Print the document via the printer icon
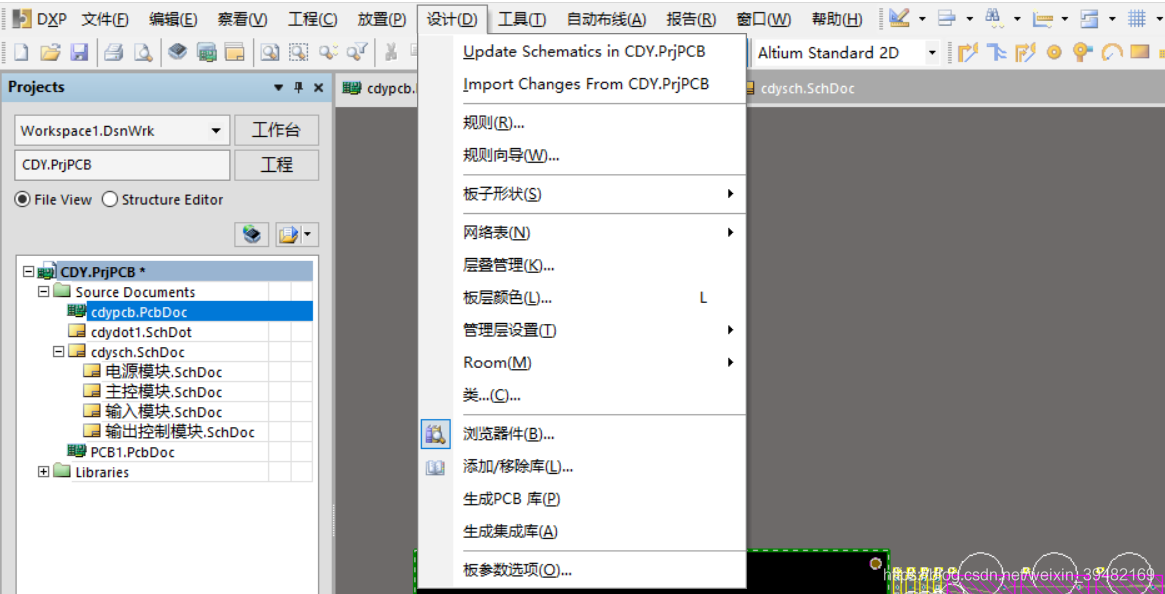1165x594 pixels. pos(115,52)
